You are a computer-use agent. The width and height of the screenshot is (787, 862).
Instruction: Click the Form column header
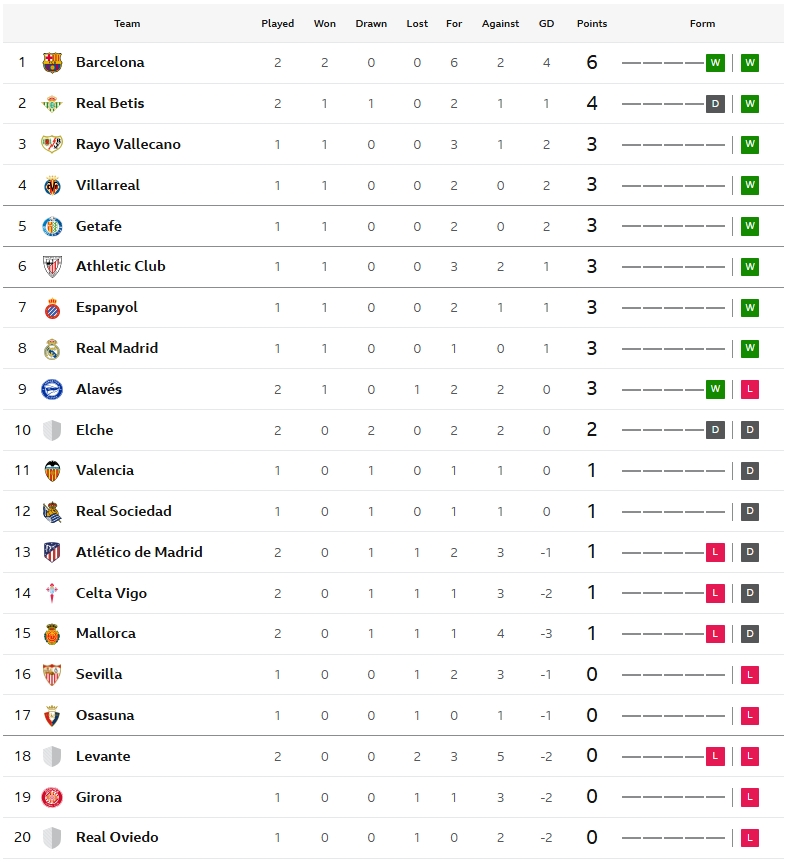pos(703,24)
